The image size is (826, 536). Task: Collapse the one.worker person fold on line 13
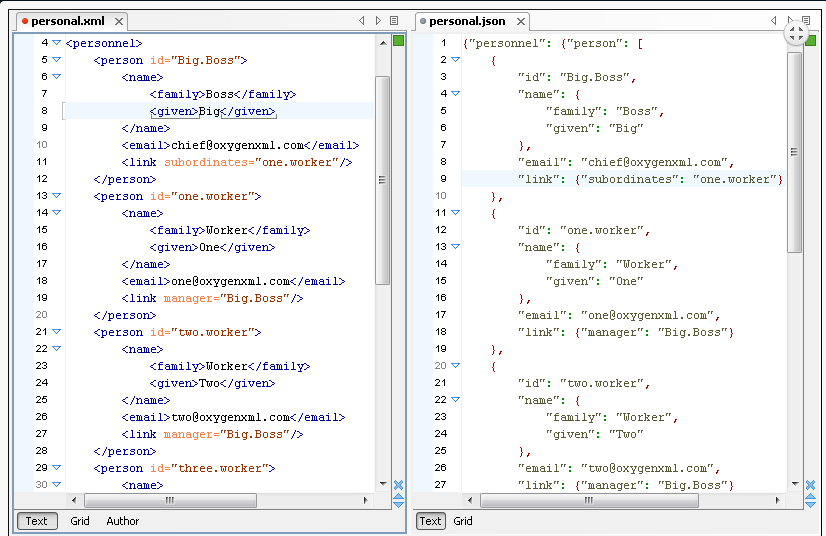(x=56, y=196)
